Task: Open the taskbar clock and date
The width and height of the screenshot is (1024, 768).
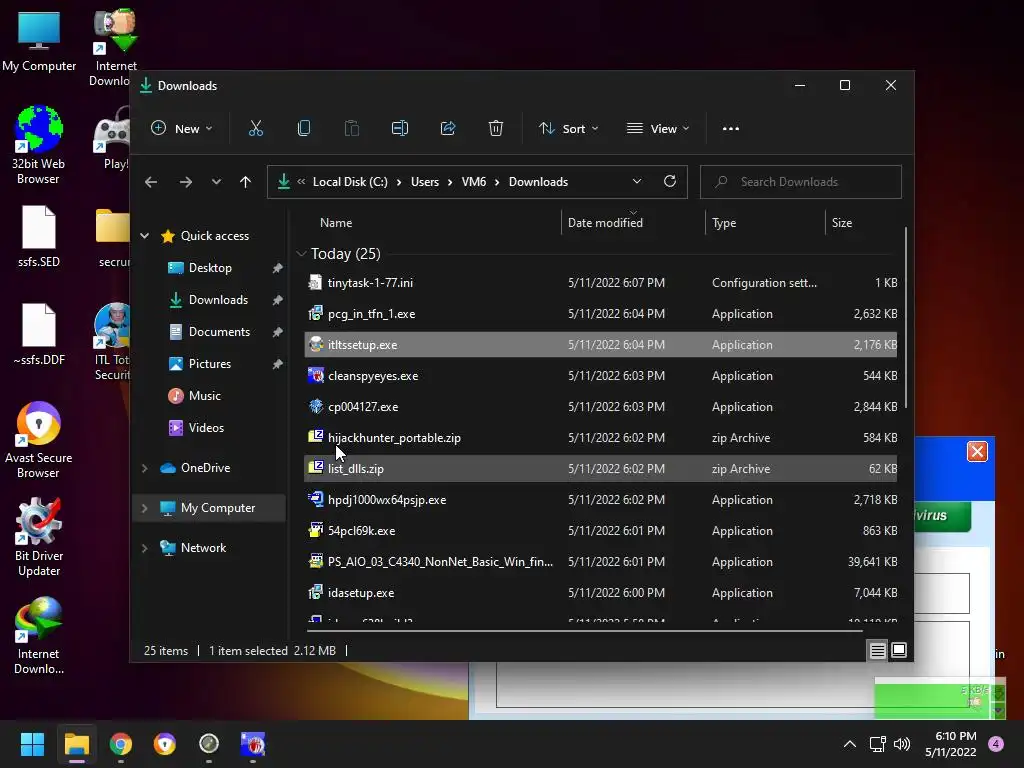Action: [951, 744]
